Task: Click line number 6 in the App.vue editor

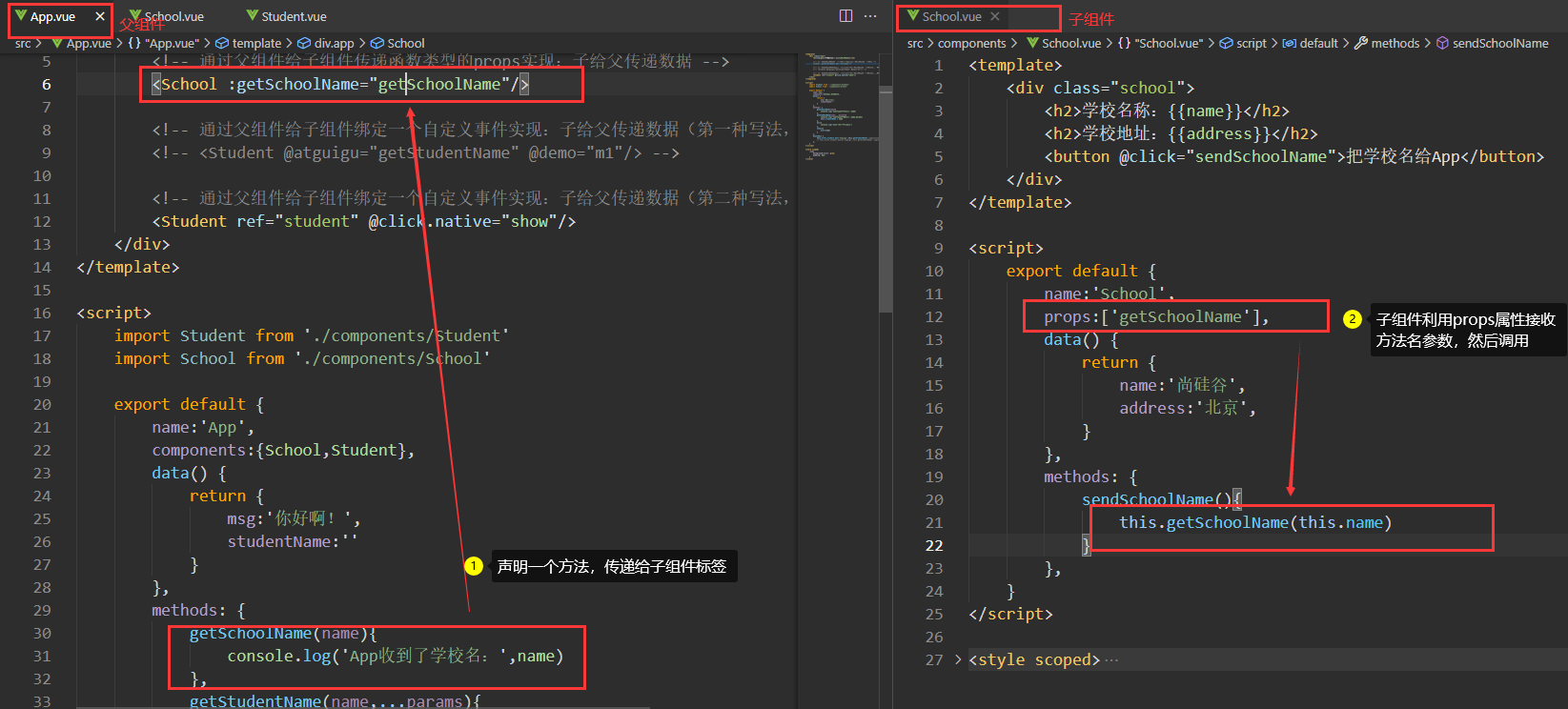Action: click(x=46, y=84)
